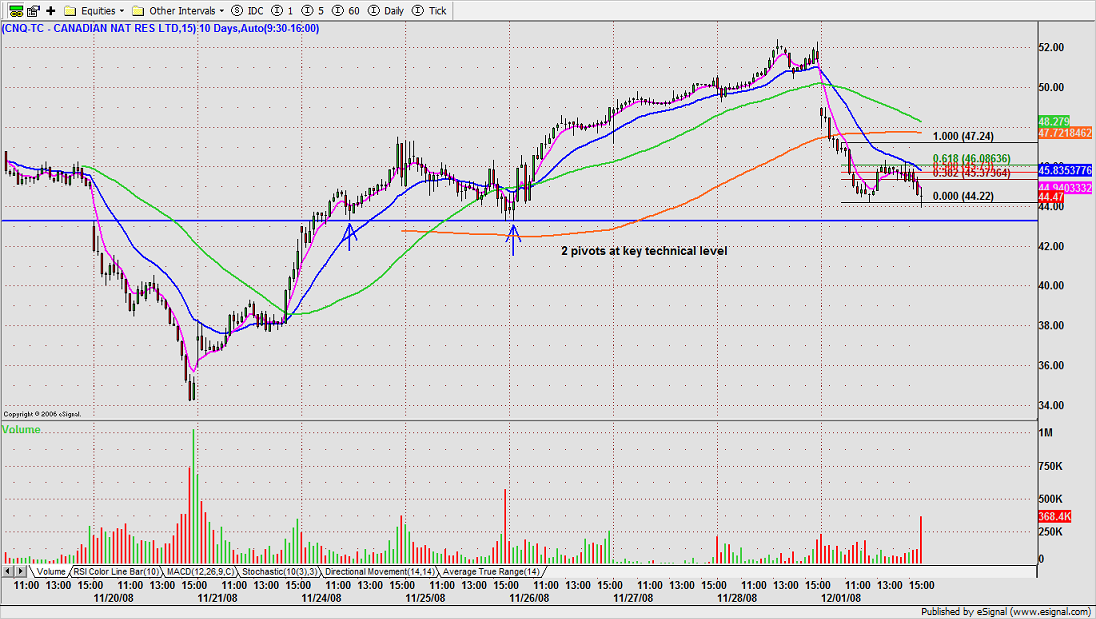Click the green link-windows icon in toolbar
The image size is (1096, 619).
[x=15, y=10]
